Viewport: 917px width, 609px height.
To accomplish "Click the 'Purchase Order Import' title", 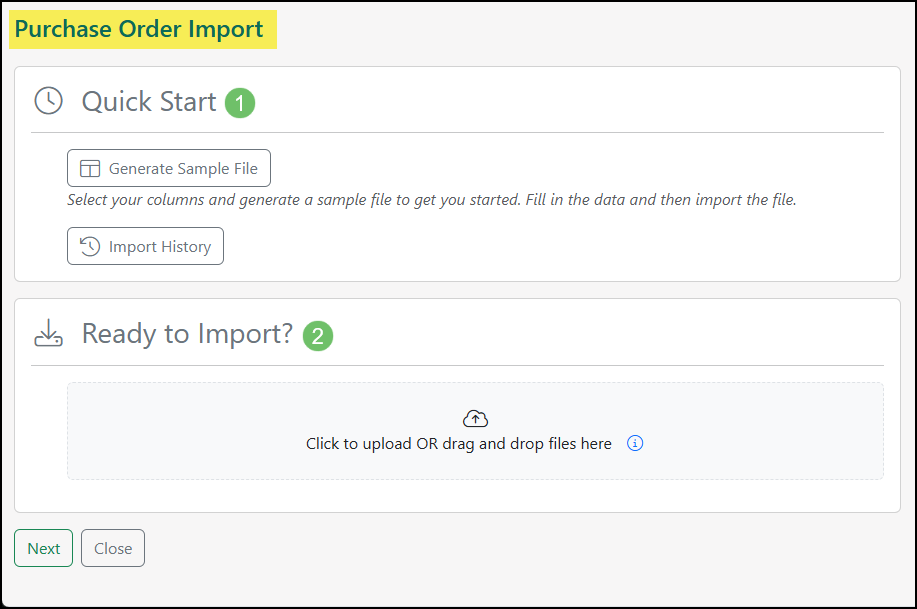I will click(139, 29).
